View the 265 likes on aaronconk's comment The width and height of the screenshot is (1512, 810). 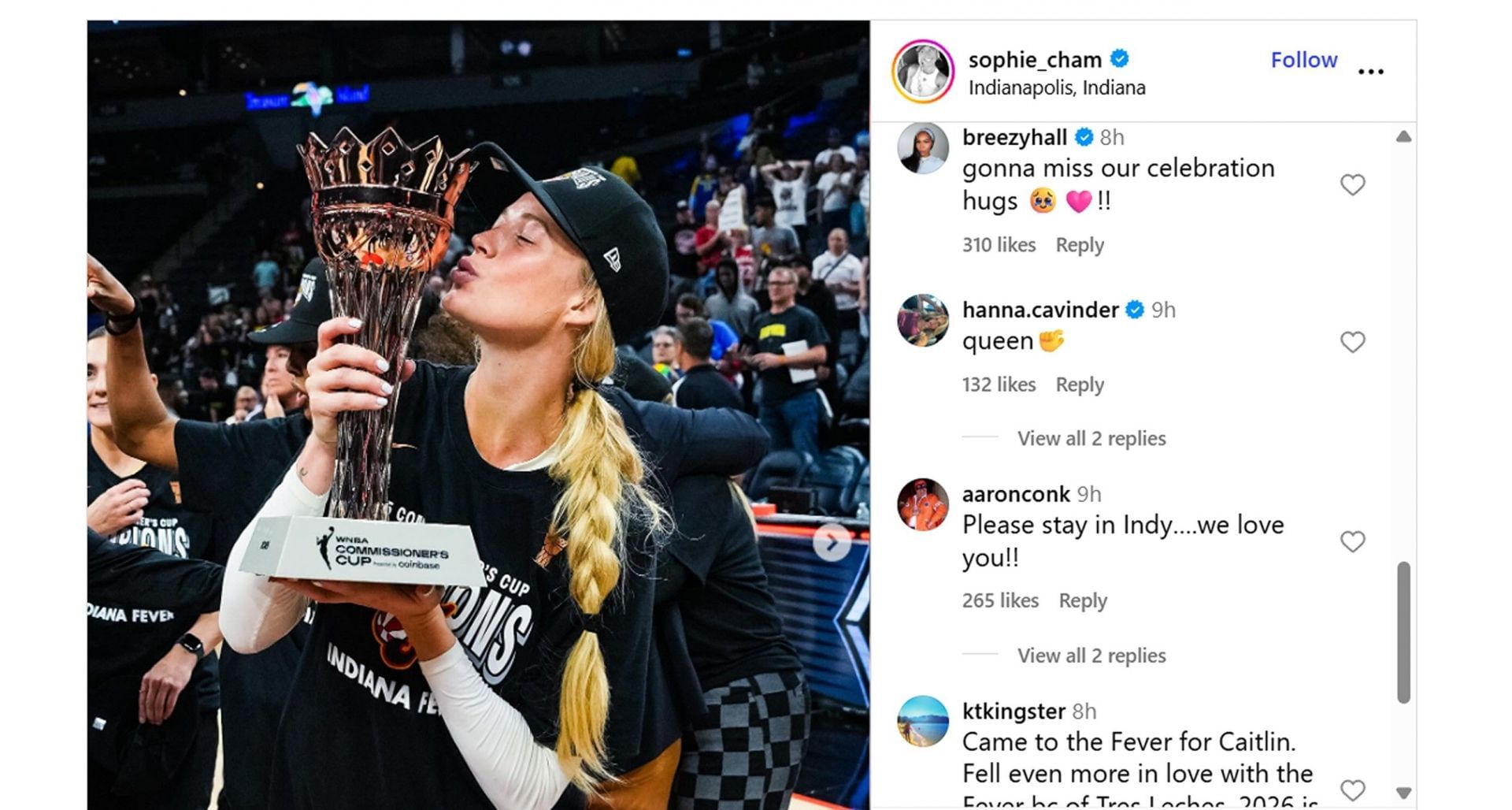pos(1000,600)
